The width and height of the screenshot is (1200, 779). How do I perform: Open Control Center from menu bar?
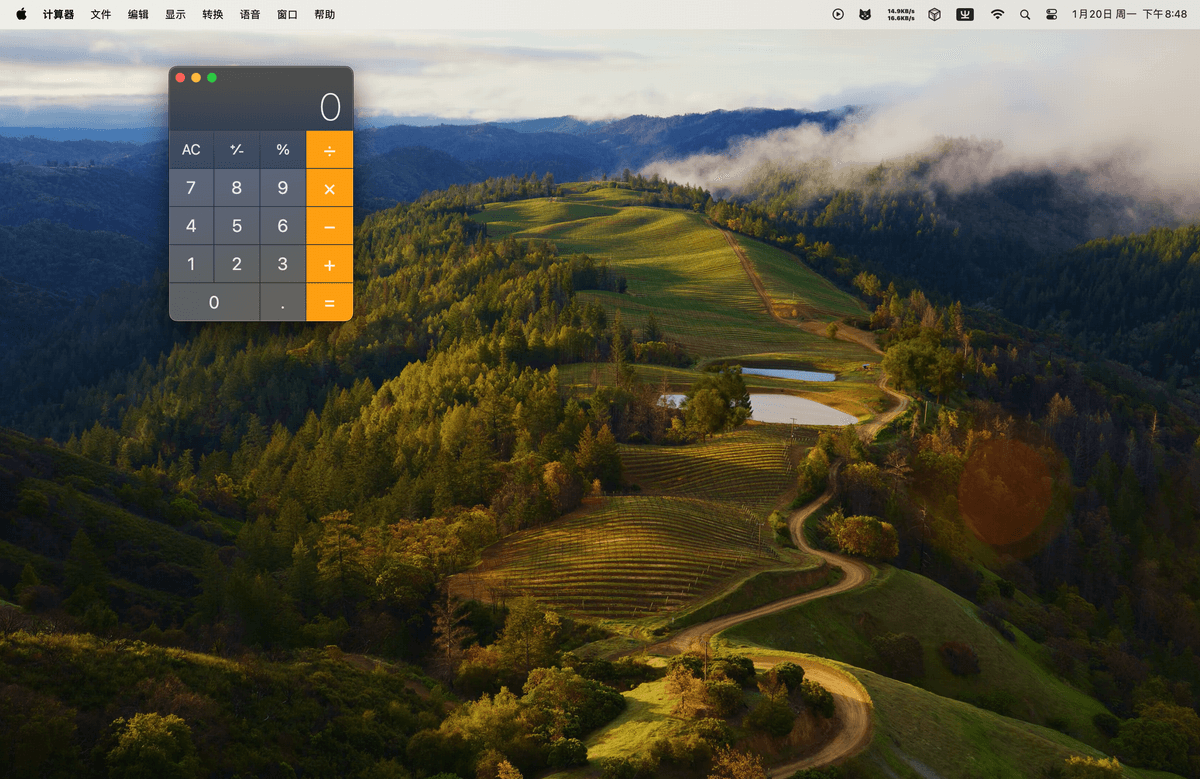tap(1051, 15)
